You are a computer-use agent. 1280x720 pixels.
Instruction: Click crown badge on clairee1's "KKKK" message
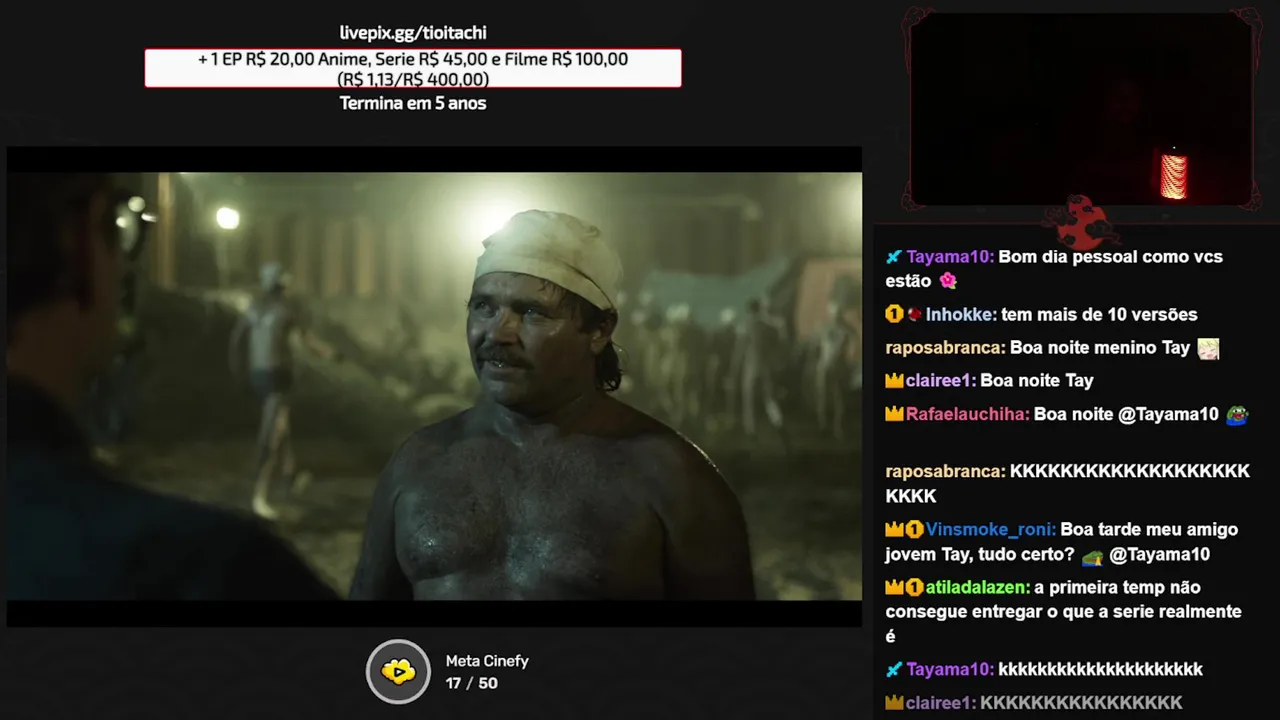tap(894, 703)
